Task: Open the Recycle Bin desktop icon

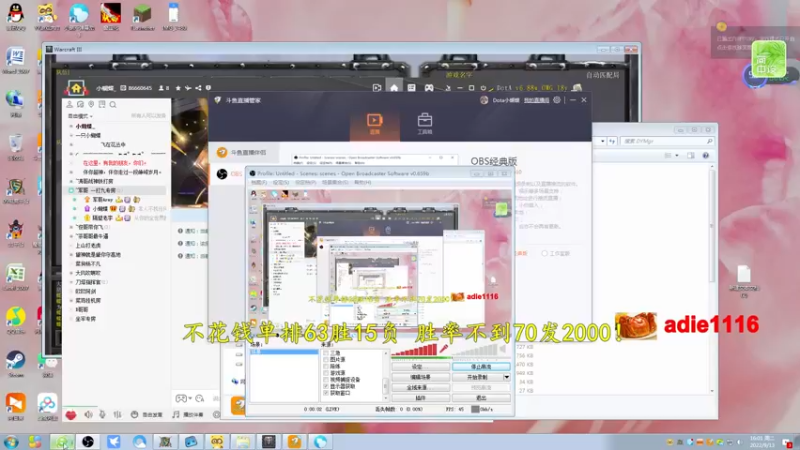Action: [16, 147]
